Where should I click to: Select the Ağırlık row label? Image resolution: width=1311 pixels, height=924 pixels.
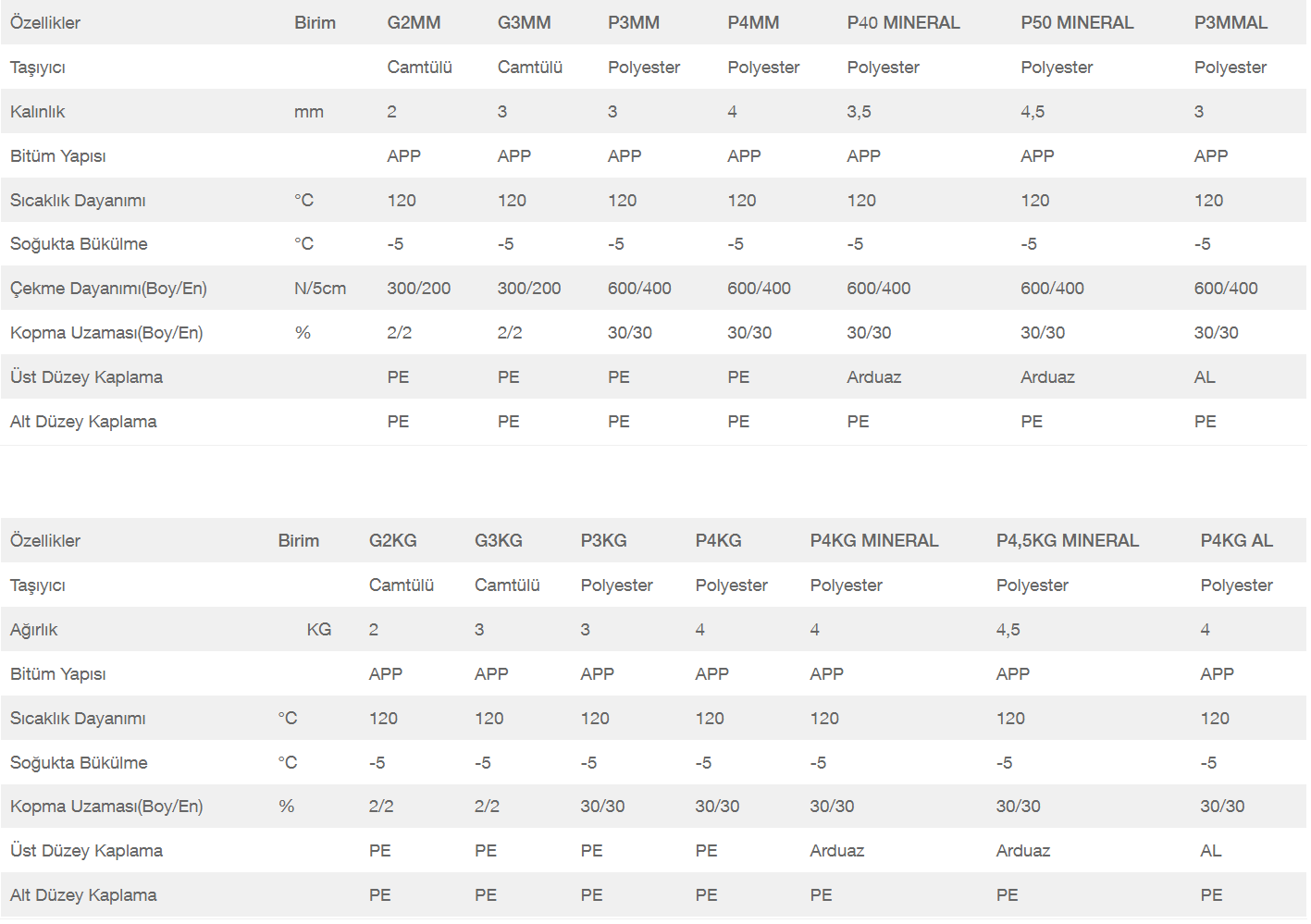[33, 630]
